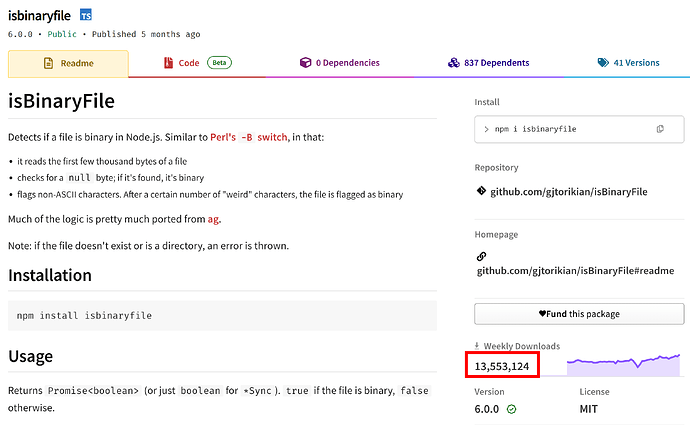Screen dimensions: 690x425
Task: Click the isbinaryfile package title
Action: coord(39,16)
